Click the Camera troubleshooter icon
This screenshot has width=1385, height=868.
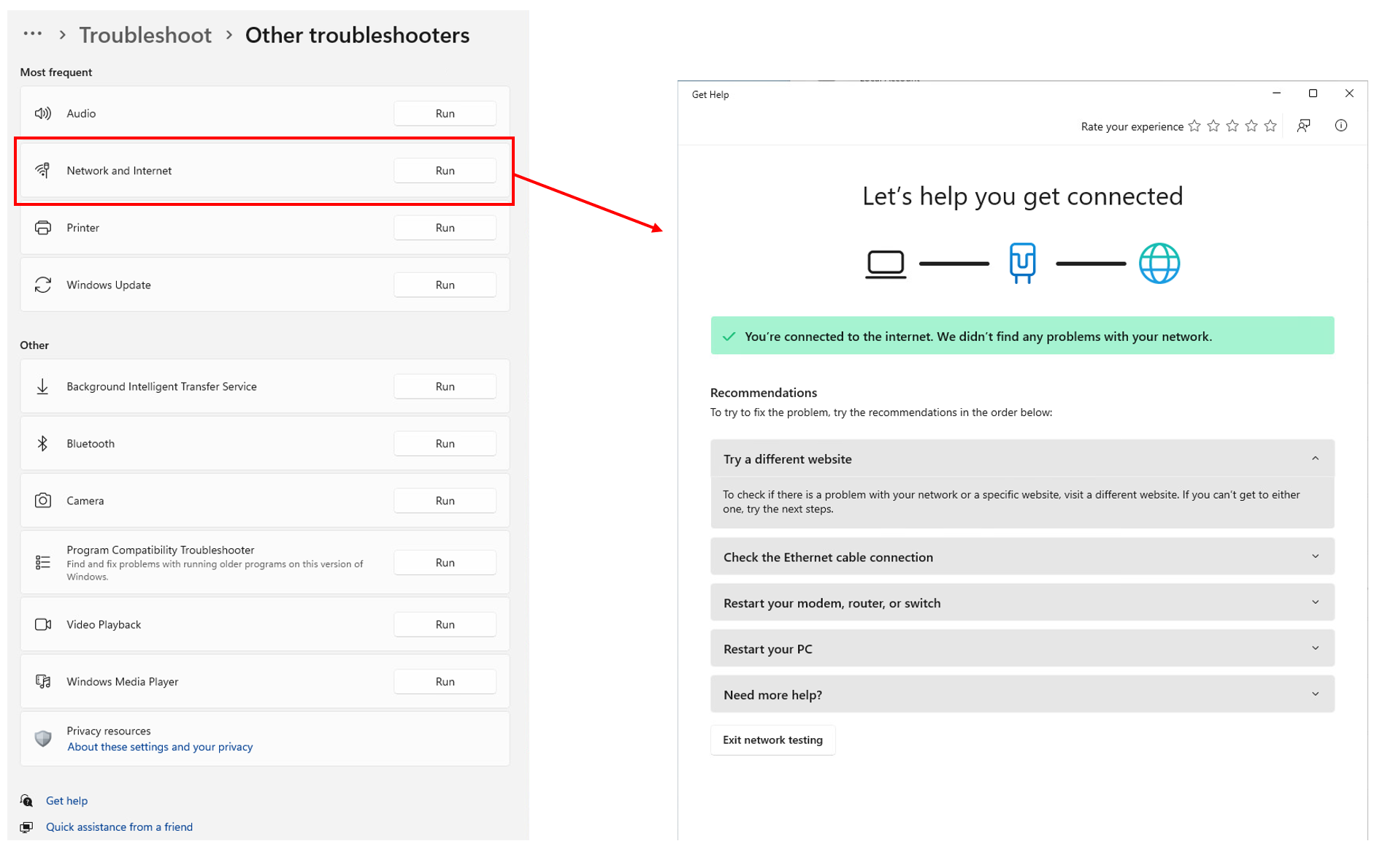(43, 501)
